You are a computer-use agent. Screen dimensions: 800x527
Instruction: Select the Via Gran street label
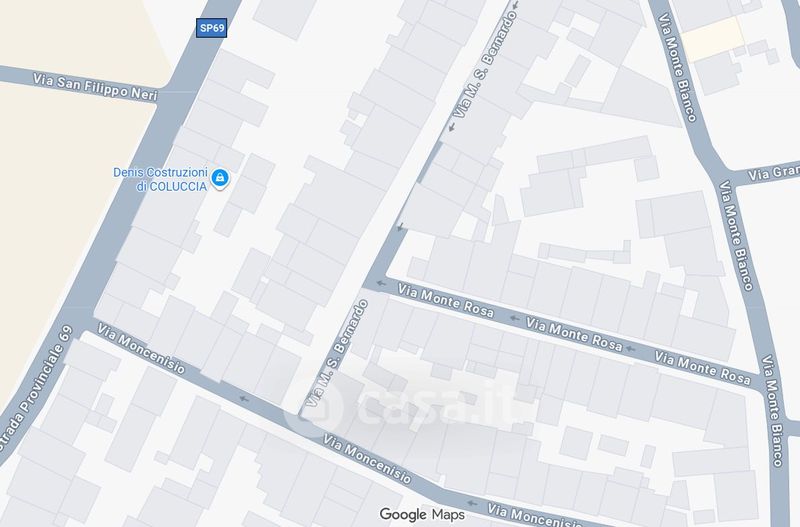click(773, 172)
